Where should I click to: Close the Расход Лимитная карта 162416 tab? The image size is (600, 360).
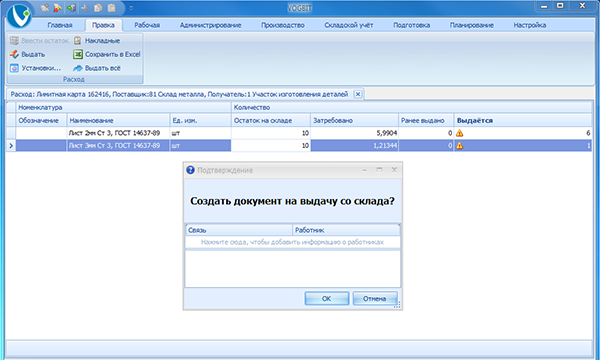pyautogui.click(x=358, y=94)
